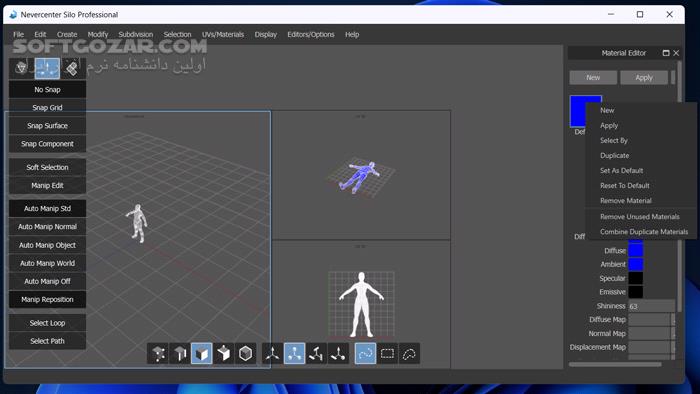Open the Editors/Options menu
Screen dimensions: 700x394
[311, 34]
